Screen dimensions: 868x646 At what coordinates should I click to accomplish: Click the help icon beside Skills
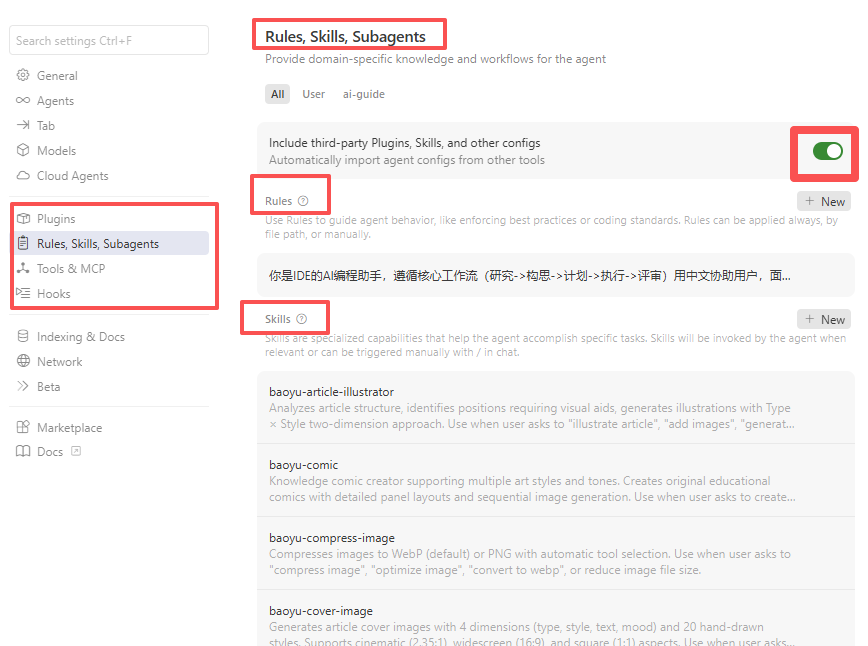pos(302,319)
